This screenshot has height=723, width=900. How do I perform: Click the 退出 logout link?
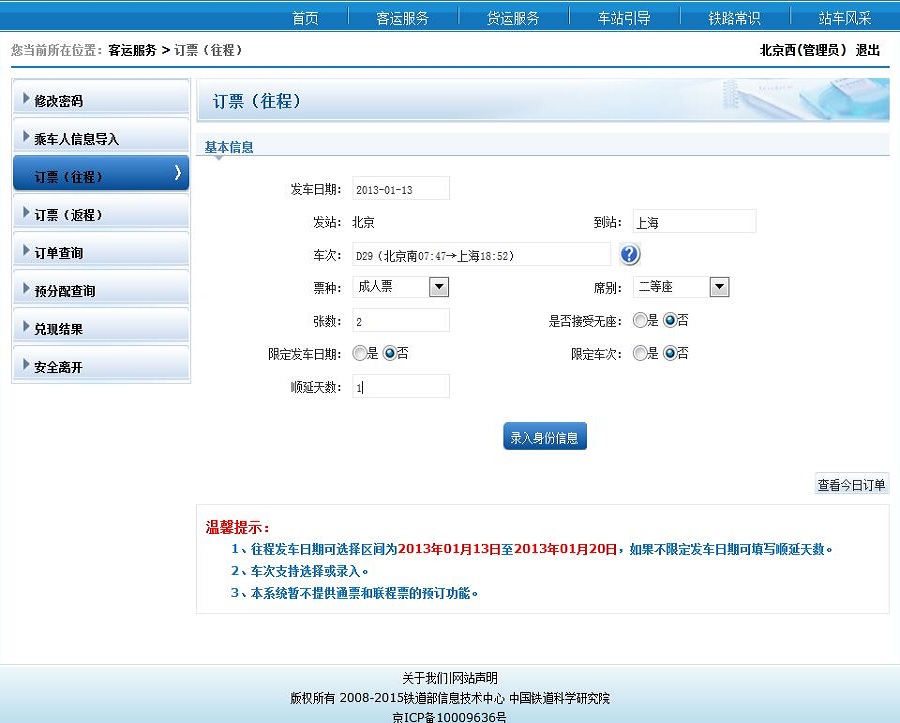click(x=867, y=50)
